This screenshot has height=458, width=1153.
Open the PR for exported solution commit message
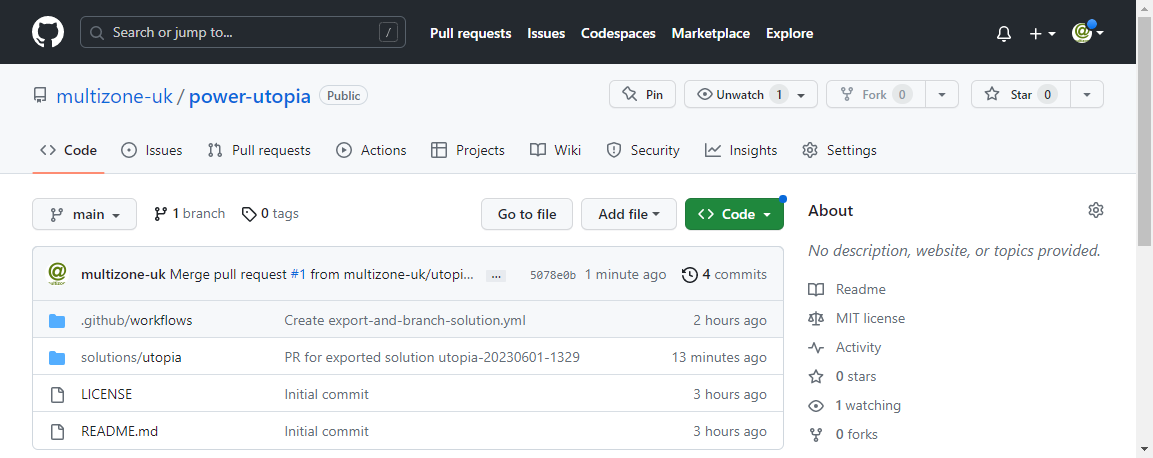coord(432,357)
